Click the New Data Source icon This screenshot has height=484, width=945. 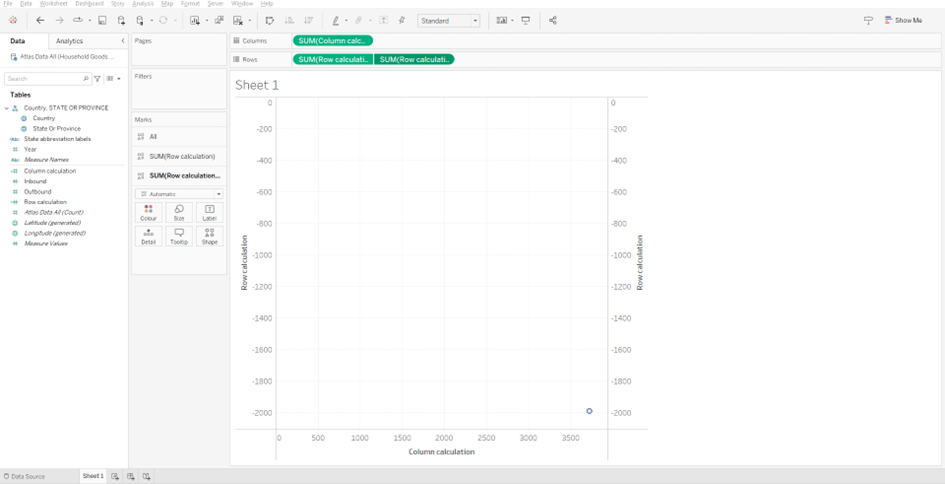121,20
